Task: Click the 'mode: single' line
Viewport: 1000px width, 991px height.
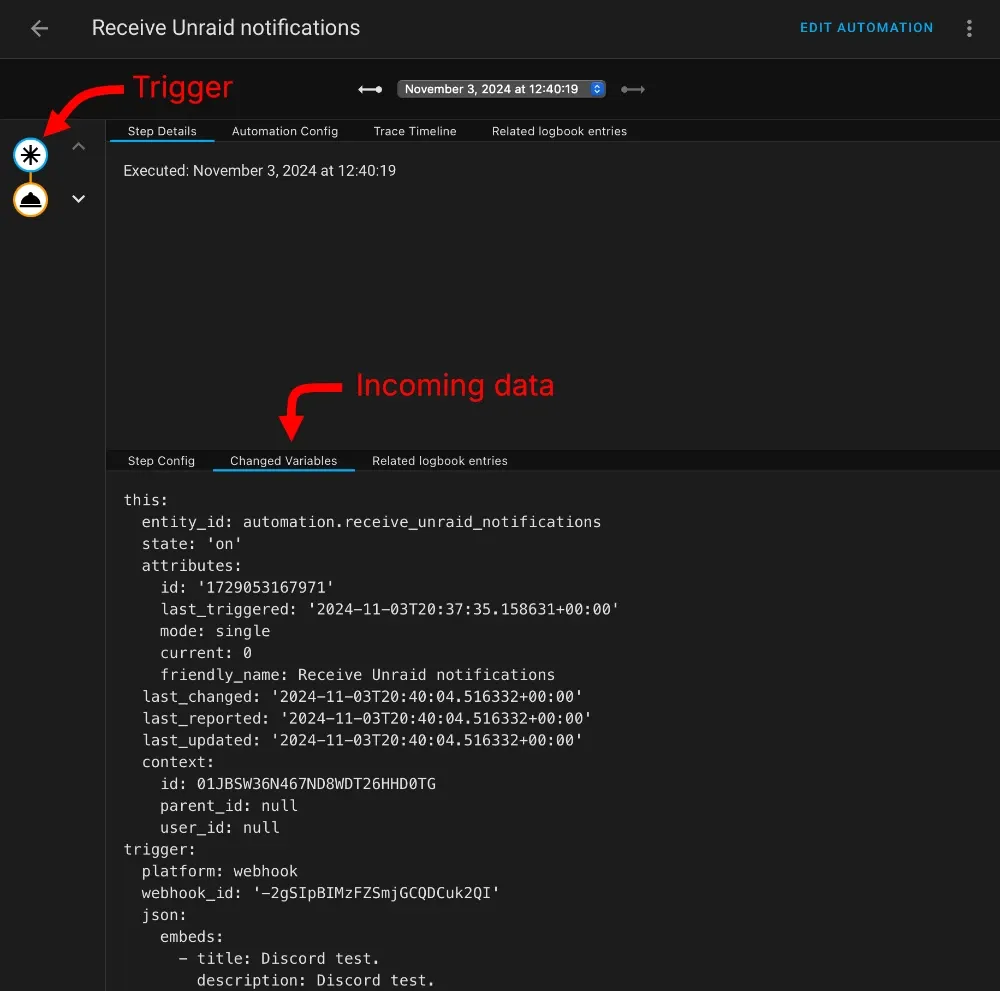Action: 215,631
